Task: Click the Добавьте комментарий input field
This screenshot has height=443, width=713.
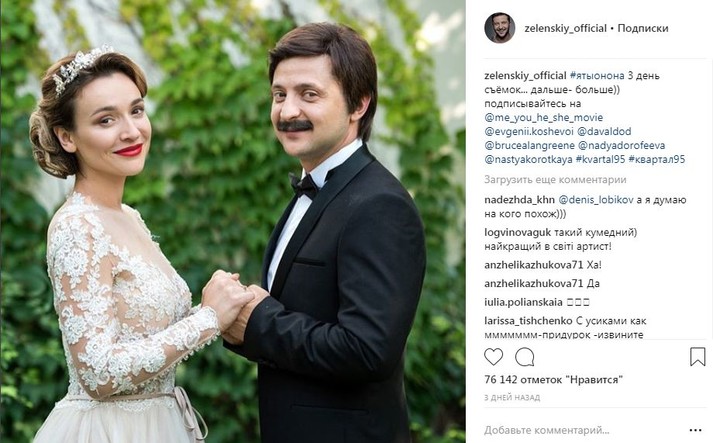Action: pyautogui.click(x=584, y=430)
